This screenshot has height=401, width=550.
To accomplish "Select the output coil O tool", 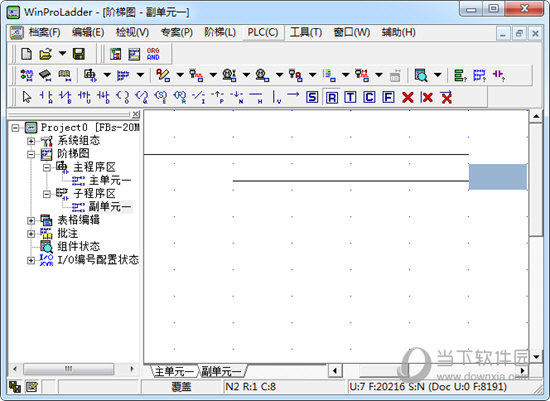I will tap(122, 96).
